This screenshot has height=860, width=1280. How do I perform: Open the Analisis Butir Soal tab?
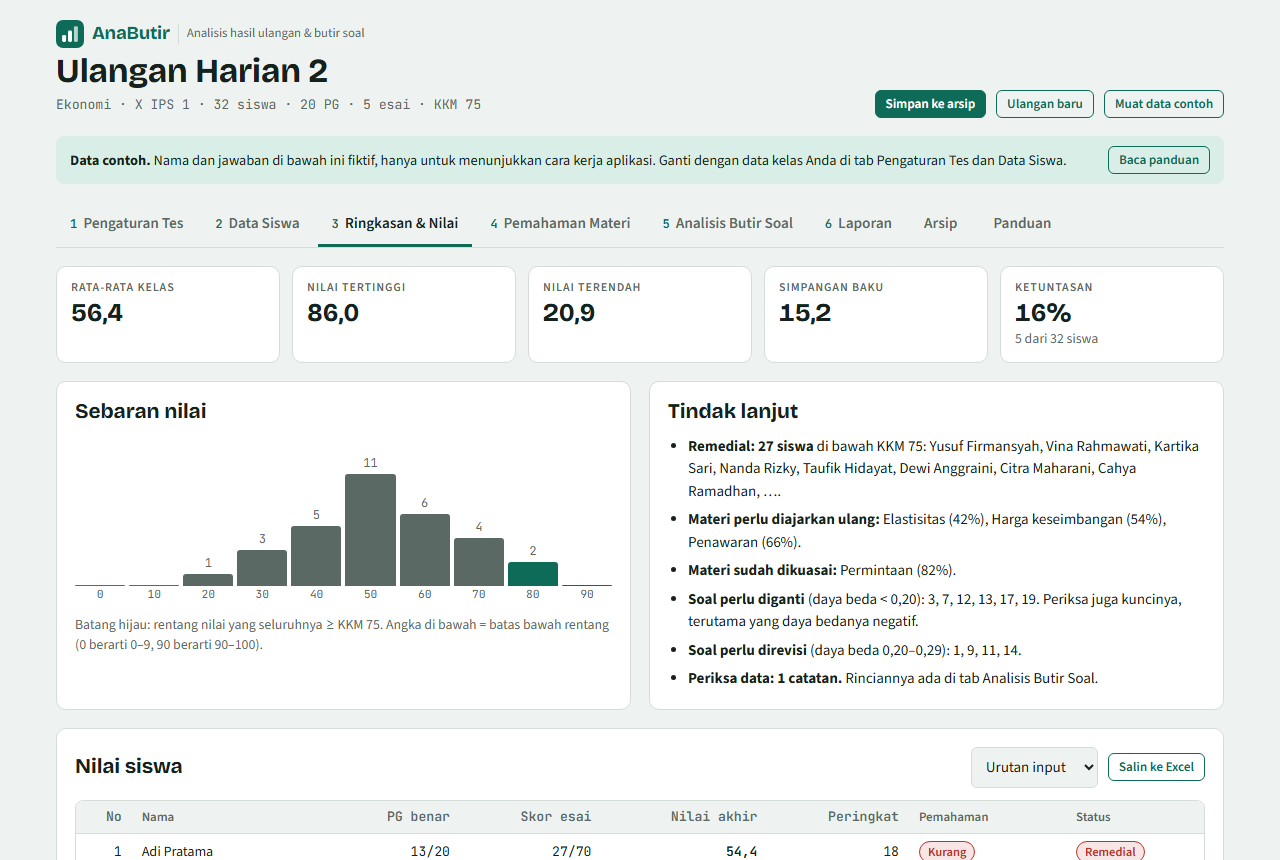tap(728, 223)
